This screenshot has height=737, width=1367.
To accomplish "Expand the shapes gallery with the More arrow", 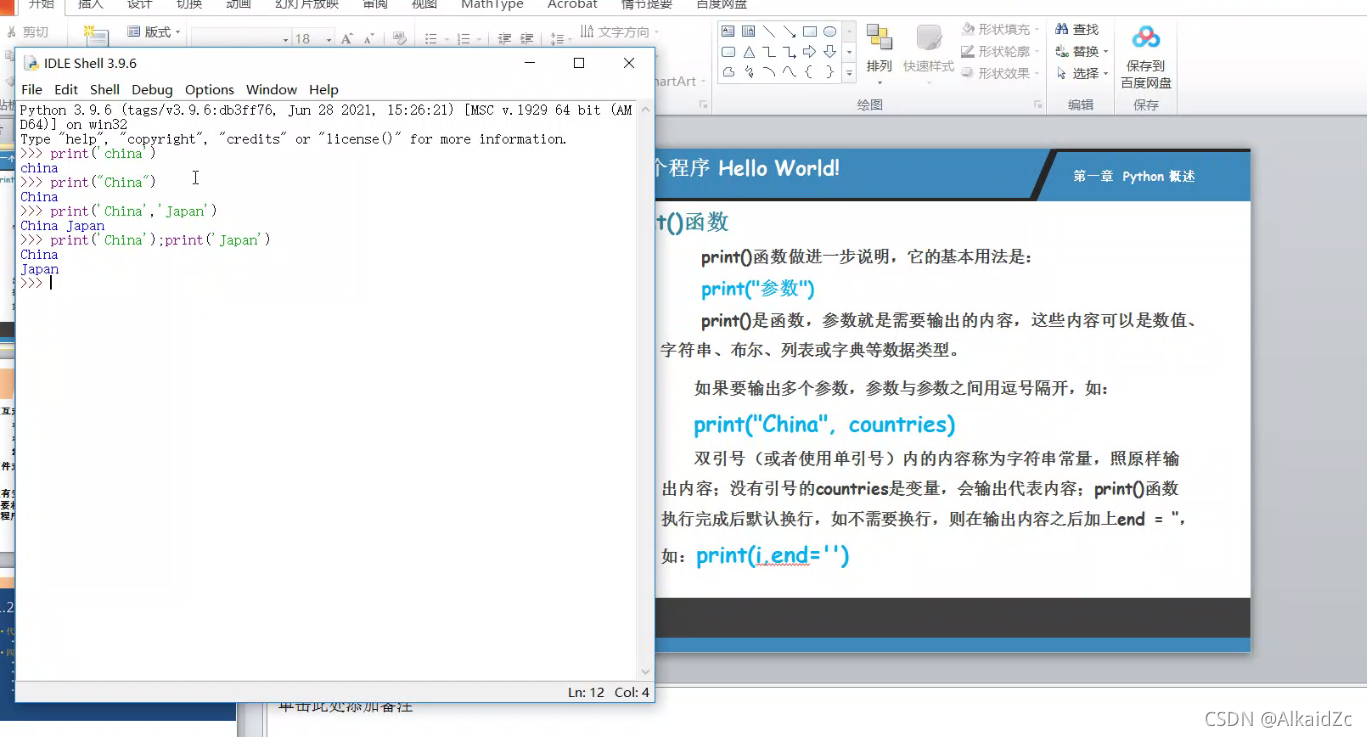I will coord(849,72).
